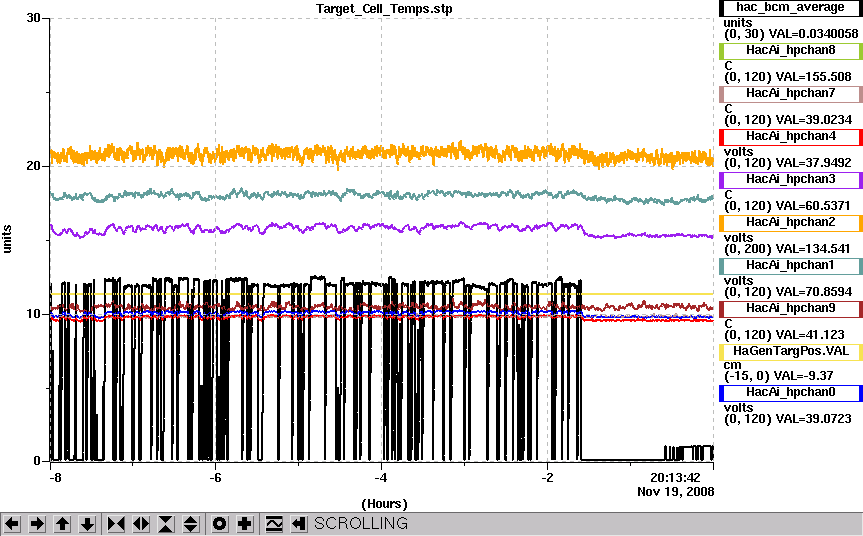Select the HaGenTargPos.VAL legend entry
This screenshot has width=863, height=536.
[x=790, y=352]
